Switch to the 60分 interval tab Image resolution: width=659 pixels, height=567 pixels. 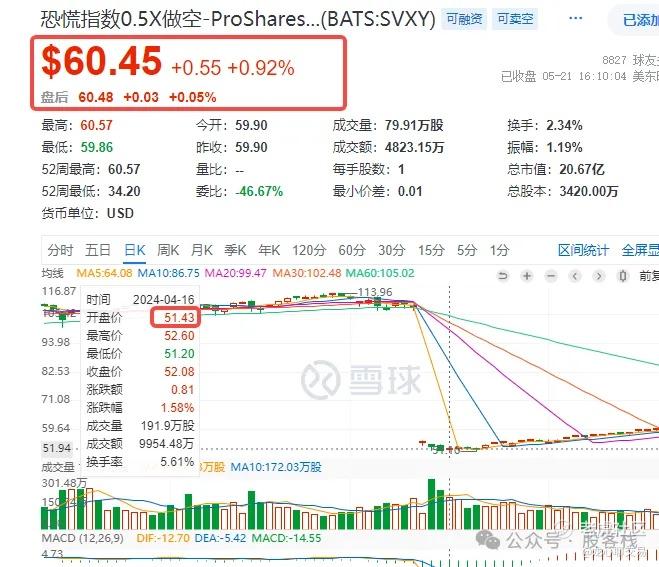(x=352, y=250)
